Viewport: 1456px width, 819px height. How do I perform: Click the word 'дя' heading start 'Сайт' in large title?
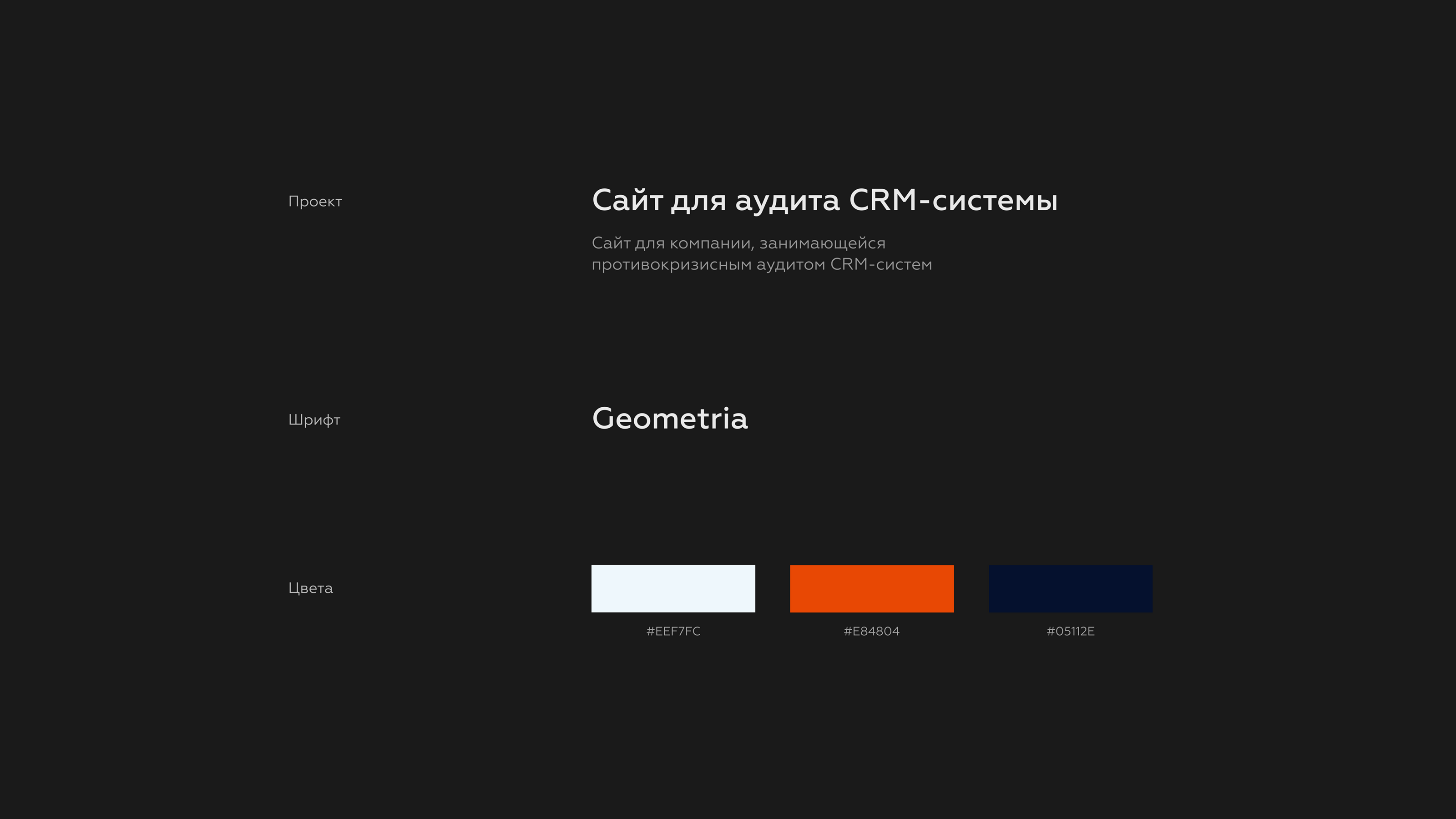(627, 201)
